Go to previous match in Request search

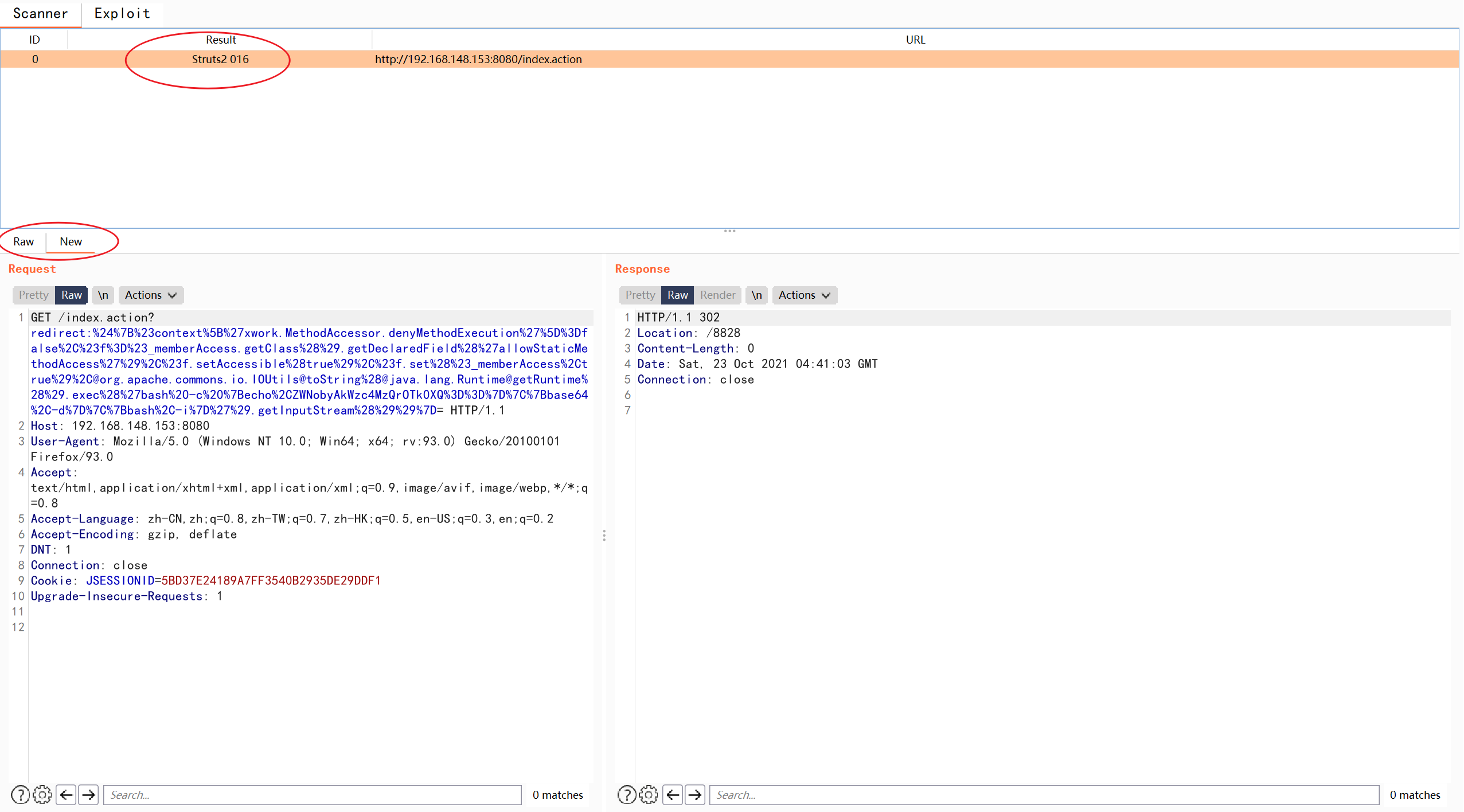(x=67, y=795)
